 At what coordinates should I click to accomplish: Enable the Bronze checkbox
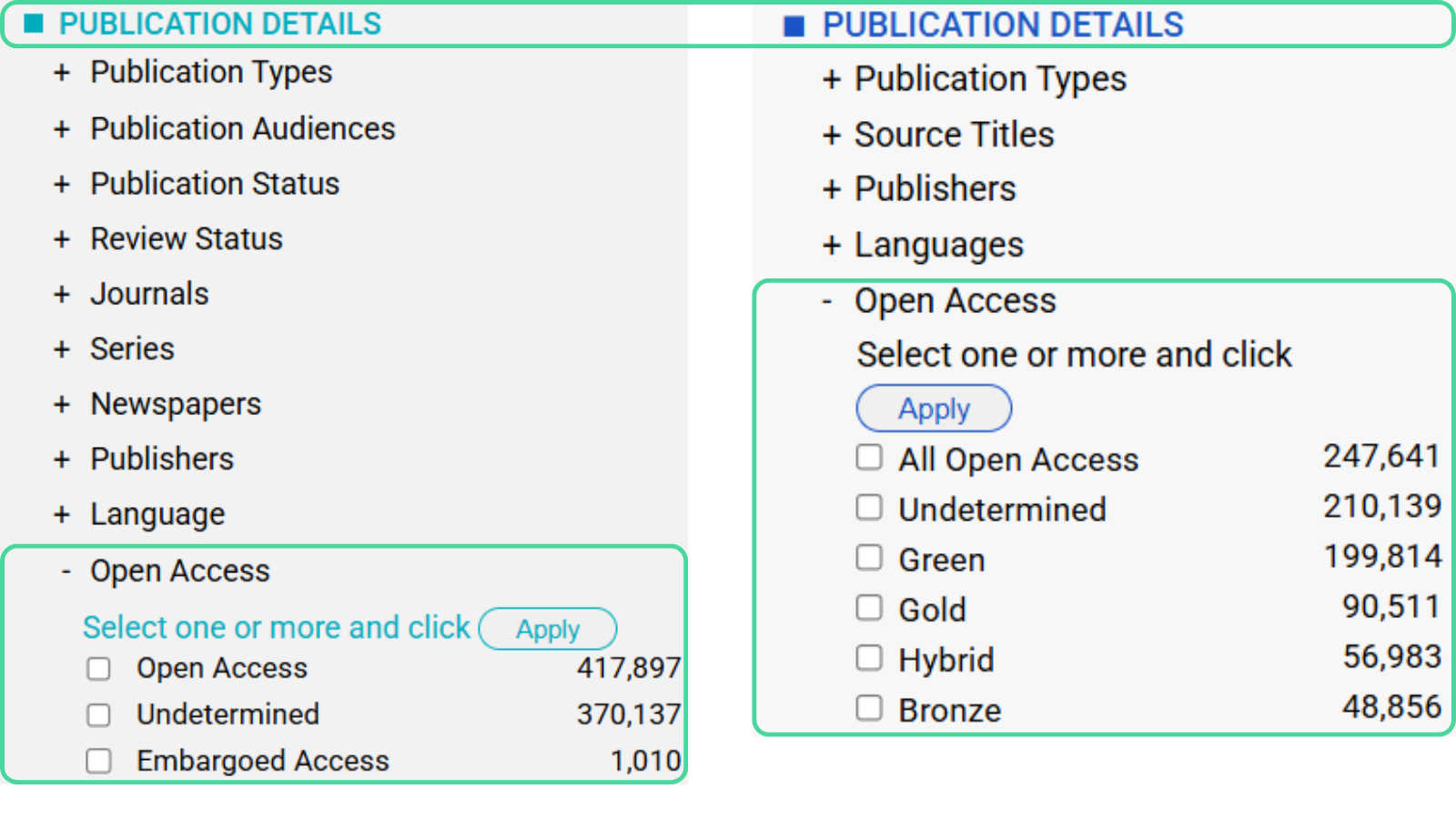869,708
